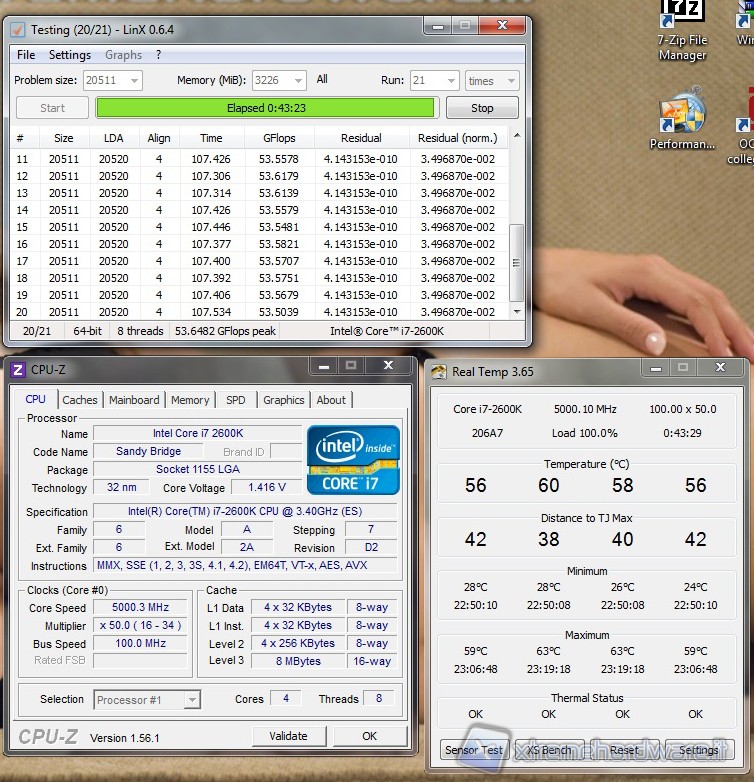Open the Processor #1 selection dropdown
754x782 pixels.
pyautogui.click(x=192, y=700)
